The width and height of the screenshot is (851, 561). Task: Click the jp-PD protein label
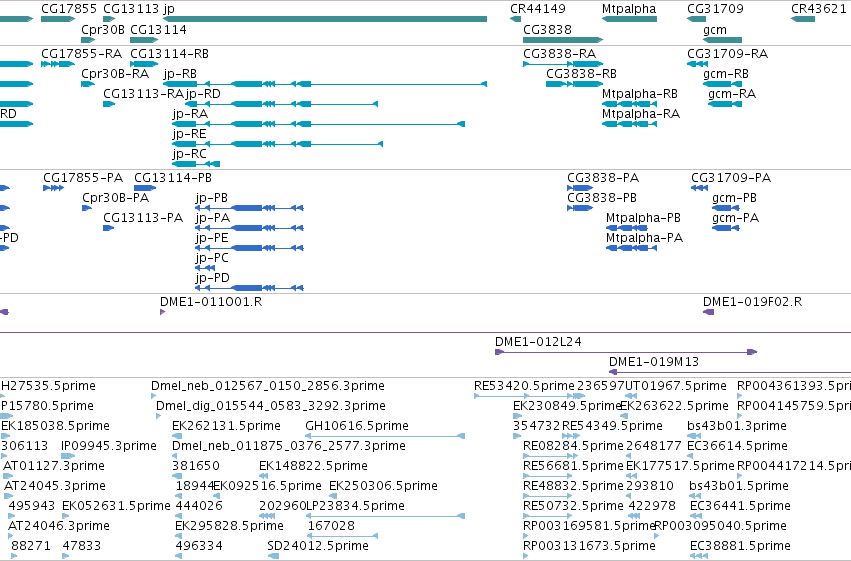(212, 278)
